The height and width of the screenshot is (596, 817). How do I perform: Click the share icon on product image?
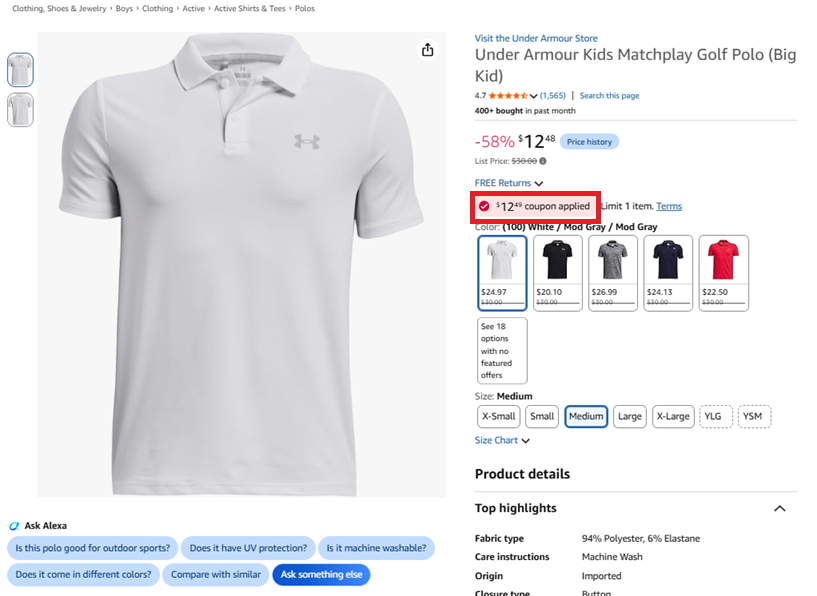click(427, 50)
